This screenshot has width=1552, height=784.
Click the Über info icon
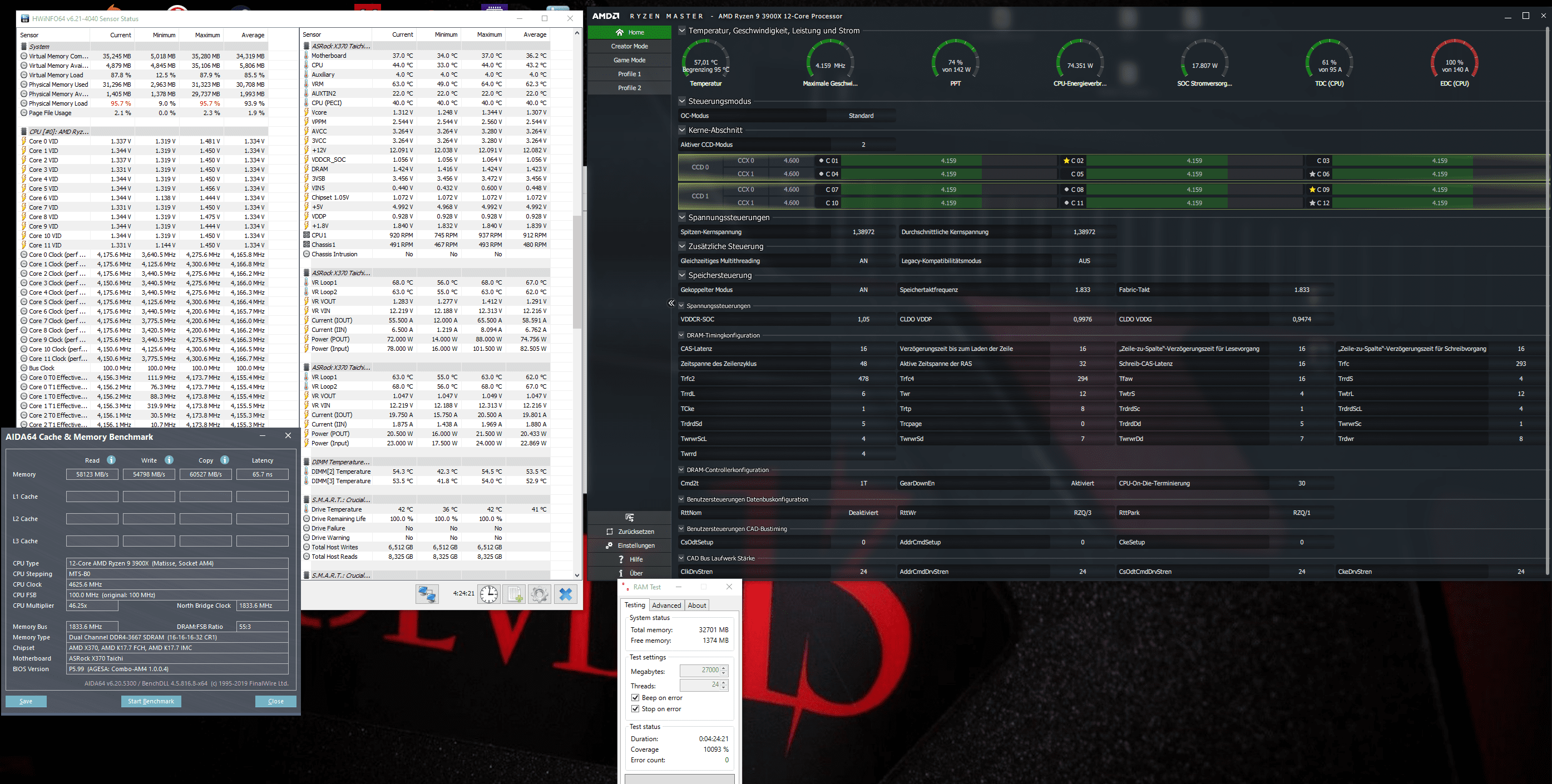tap(621, 573)
